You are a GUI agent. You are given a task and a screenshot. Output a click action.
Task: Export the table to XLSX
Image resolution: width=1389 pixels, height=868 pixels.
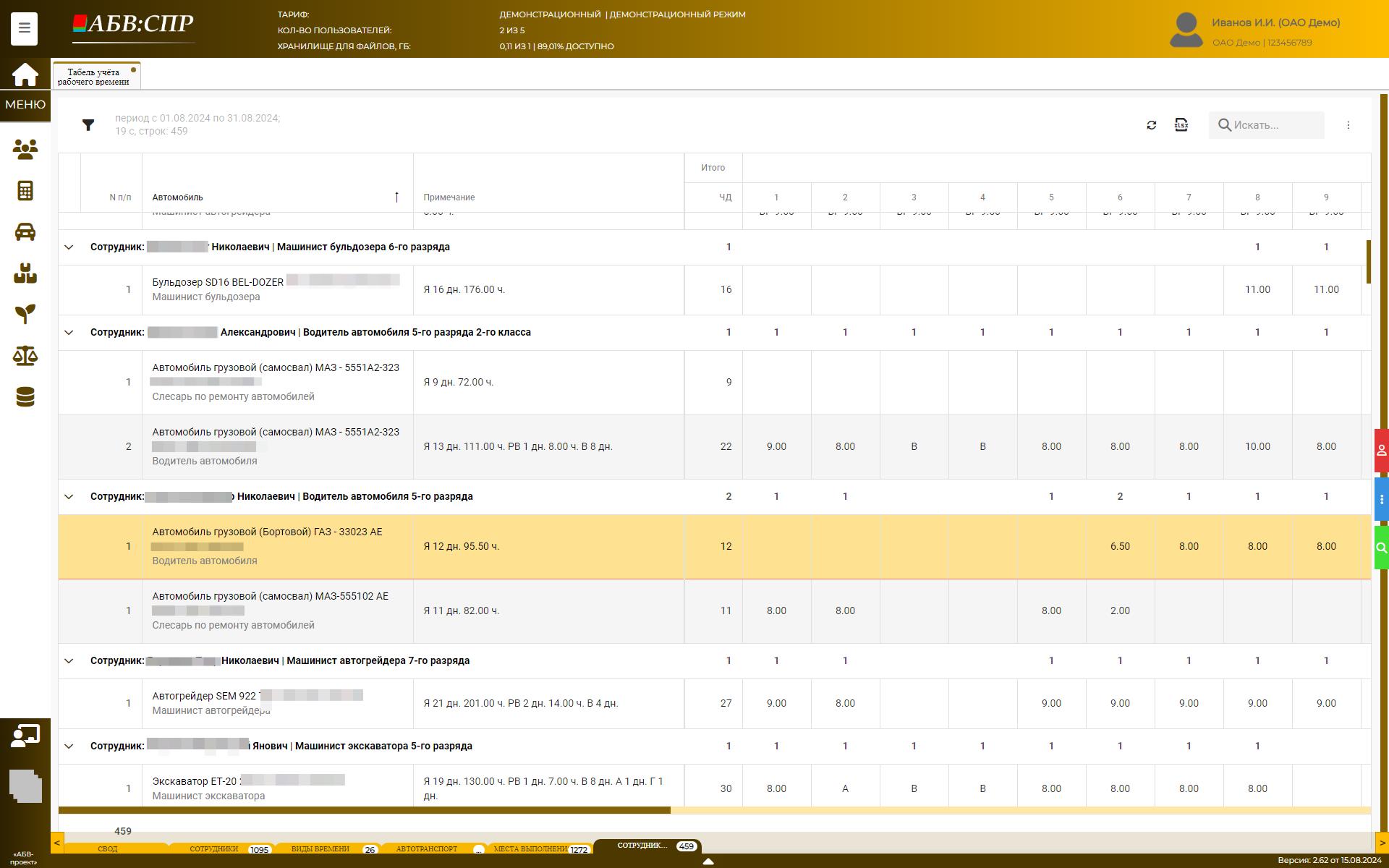pyautogui.click(x=1181, y=125)
